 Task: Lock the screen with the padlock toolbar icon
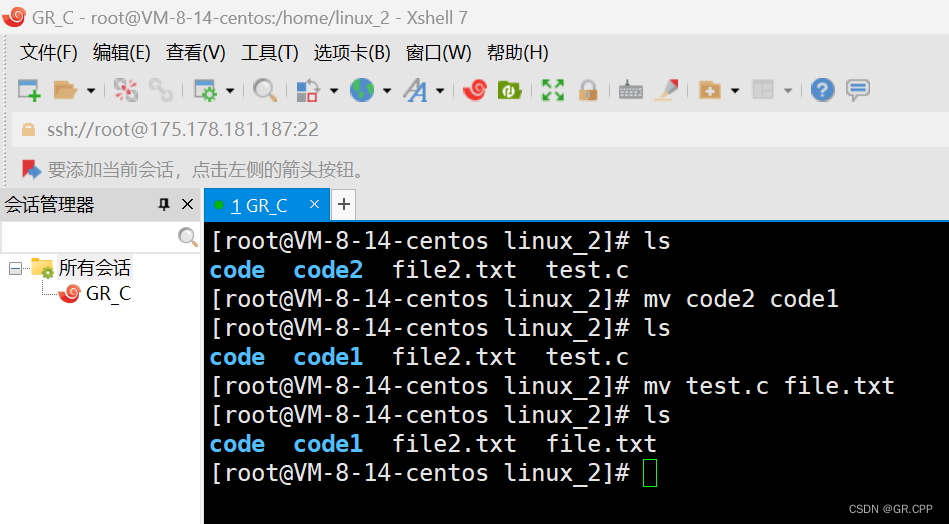point(588,91)
